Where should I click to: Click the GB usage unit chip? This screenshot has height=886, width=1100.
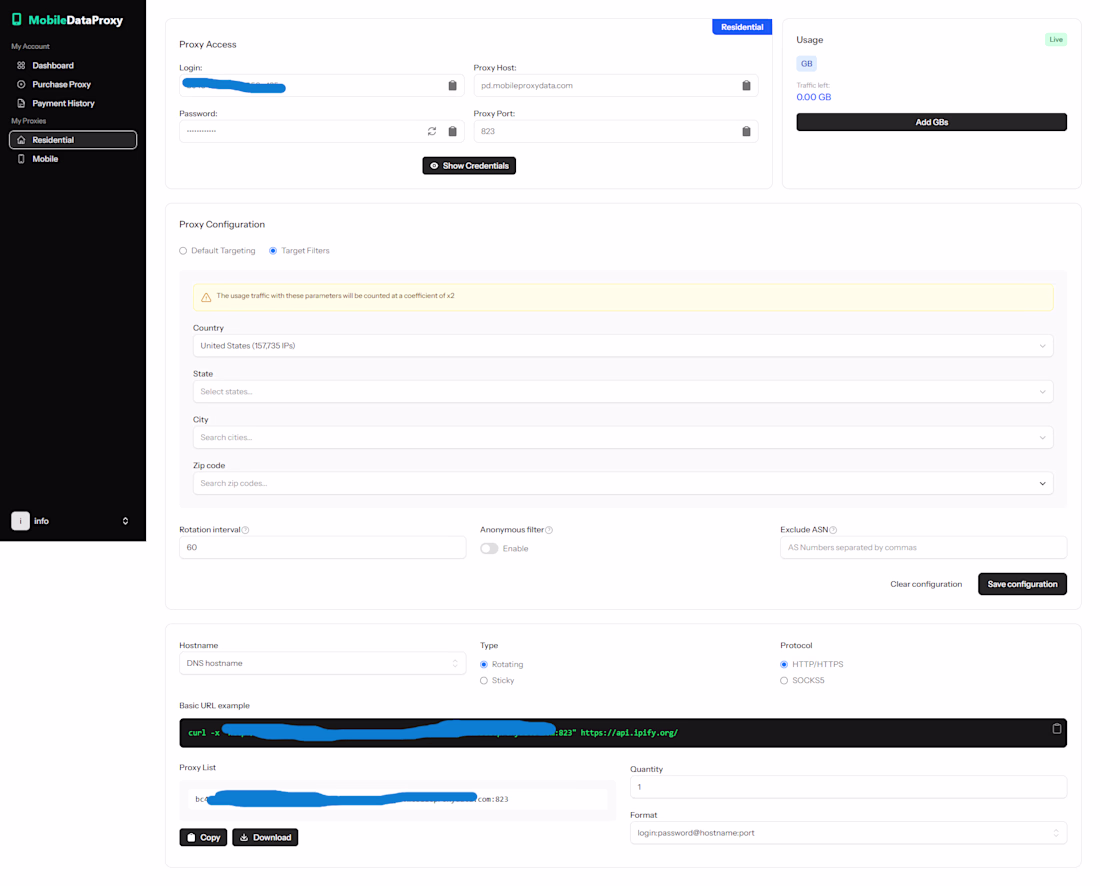tap(807, 64)
